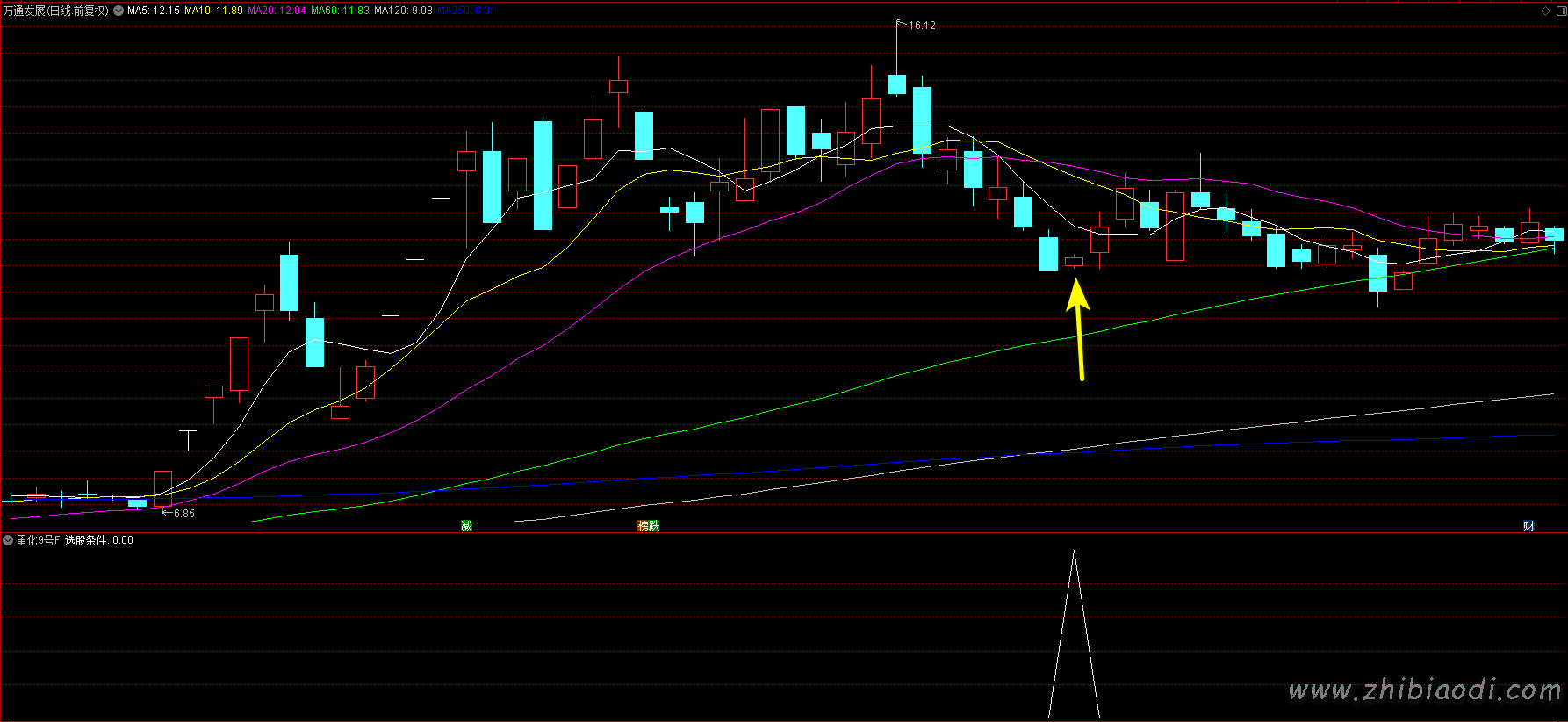
Task: Select the blue MA250 label
Action: click(465, 11)
